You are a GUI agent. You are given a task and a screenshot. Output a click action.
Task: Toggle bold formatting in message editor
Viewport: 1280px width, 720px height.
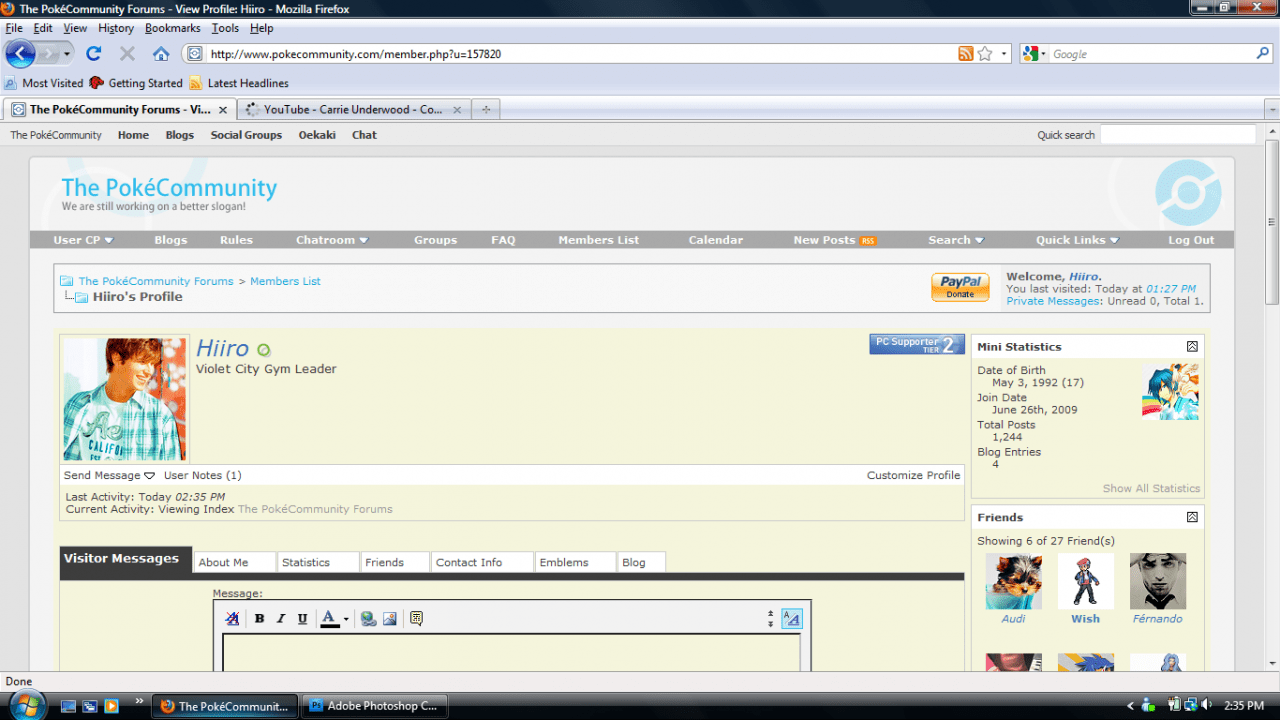coord(259,619)
